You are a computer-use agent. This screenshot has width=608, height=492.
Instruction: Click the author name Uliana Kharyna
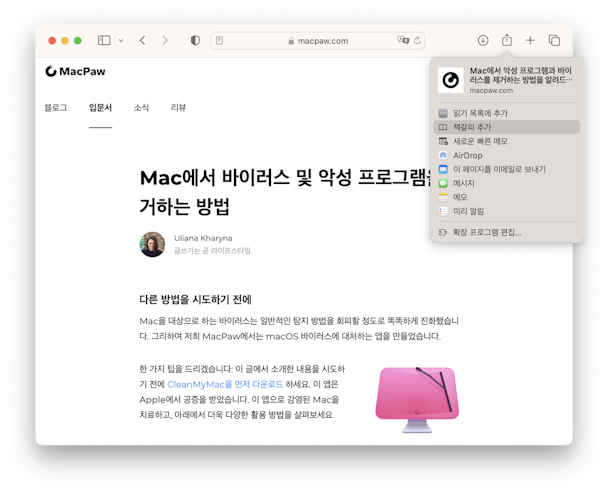click(203, 238)
